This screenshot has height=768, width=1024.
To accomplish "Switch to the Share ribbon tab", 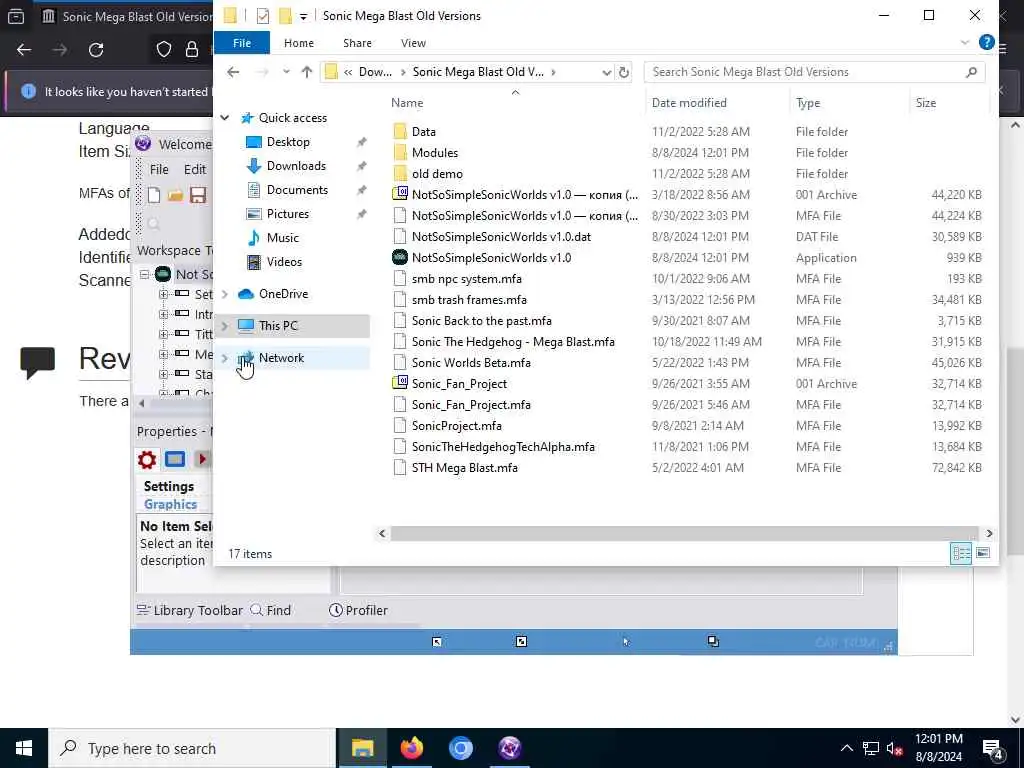I will click(x=357, y=43).
